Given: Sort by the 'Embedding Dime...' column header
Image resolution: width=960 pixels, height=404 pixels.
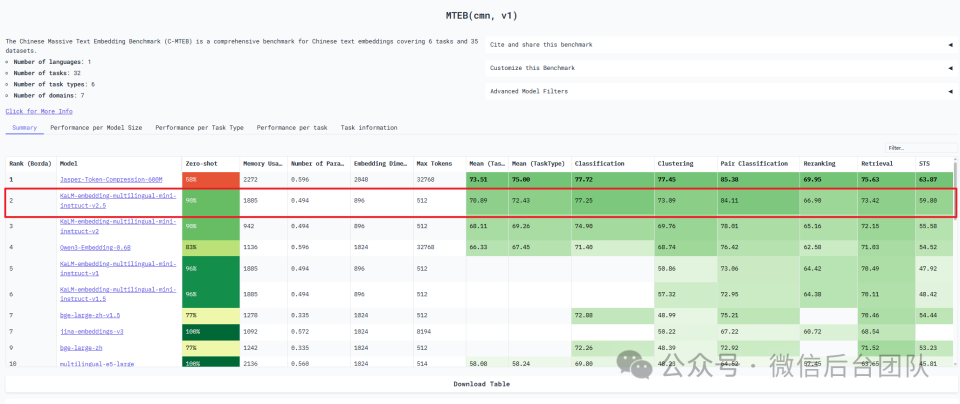Looking at the screenshot, I should [x=381, y=164].
